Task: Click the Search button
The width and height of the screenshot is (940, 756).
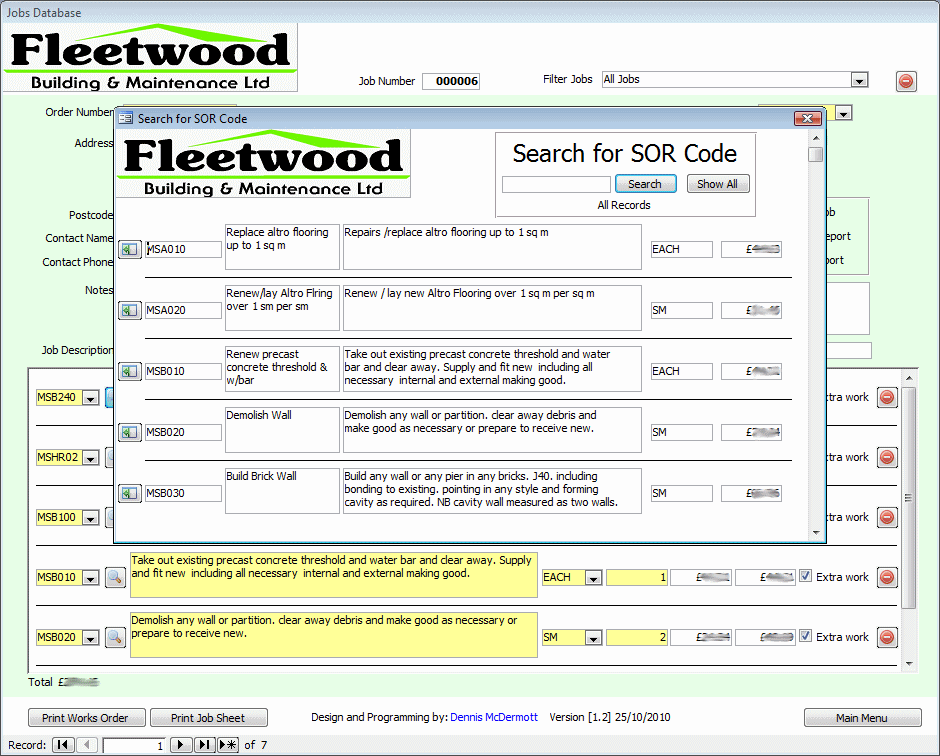Action: click(645, 184)
